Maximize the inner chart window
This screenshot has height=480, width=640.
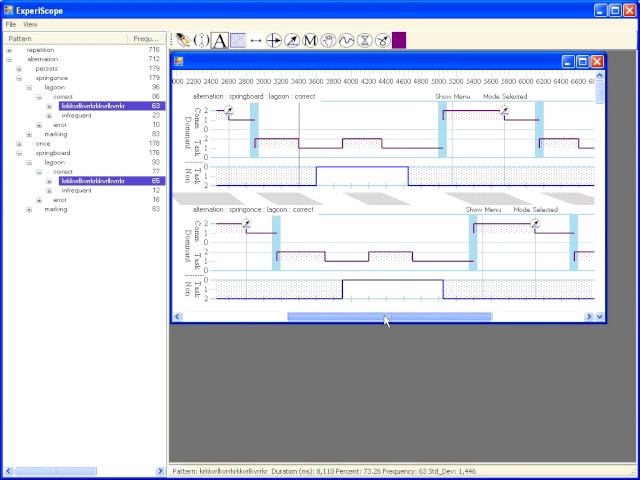(583, 62)
